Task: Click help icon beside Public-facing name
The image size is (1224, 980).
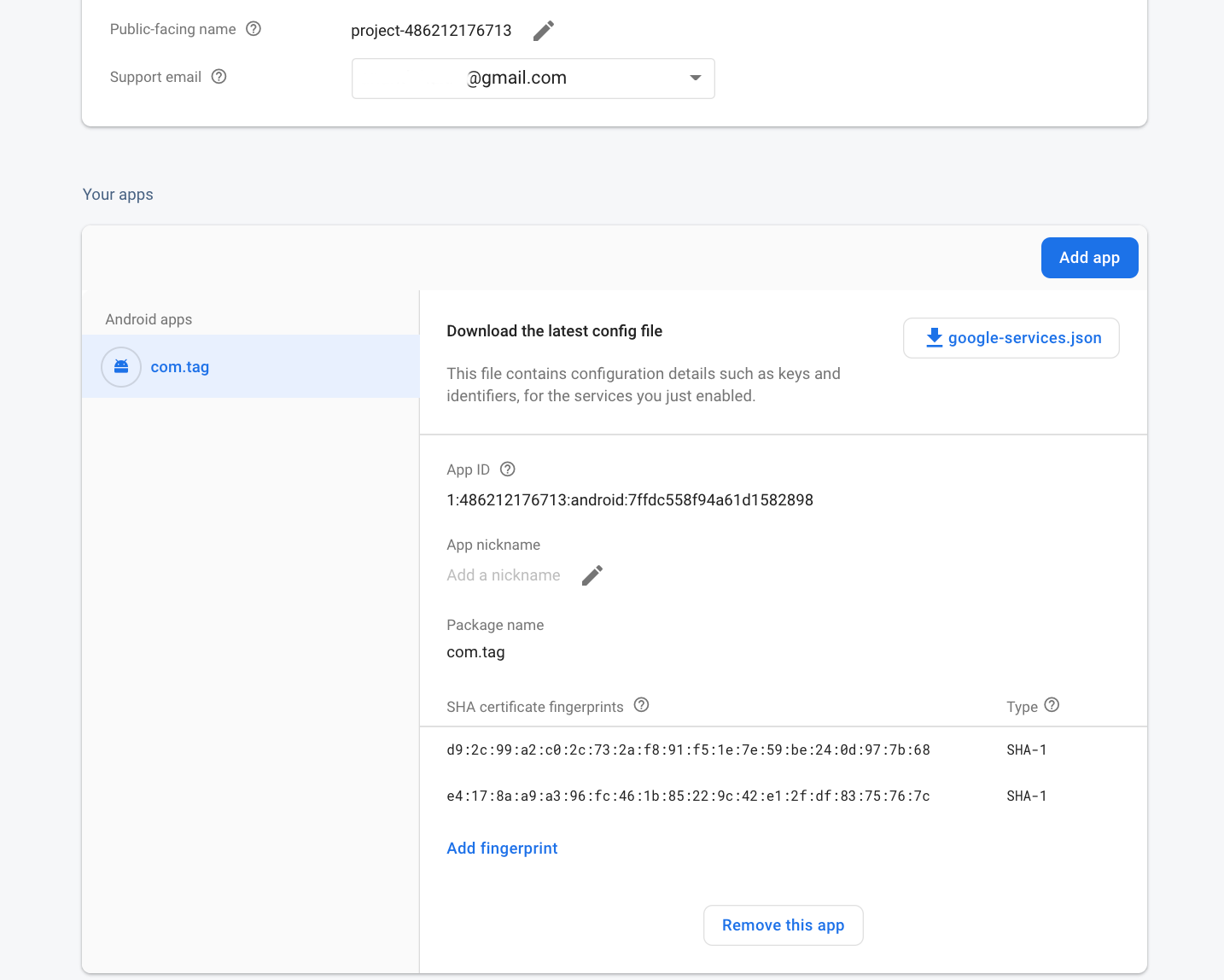Action: (x=254, y=29)
